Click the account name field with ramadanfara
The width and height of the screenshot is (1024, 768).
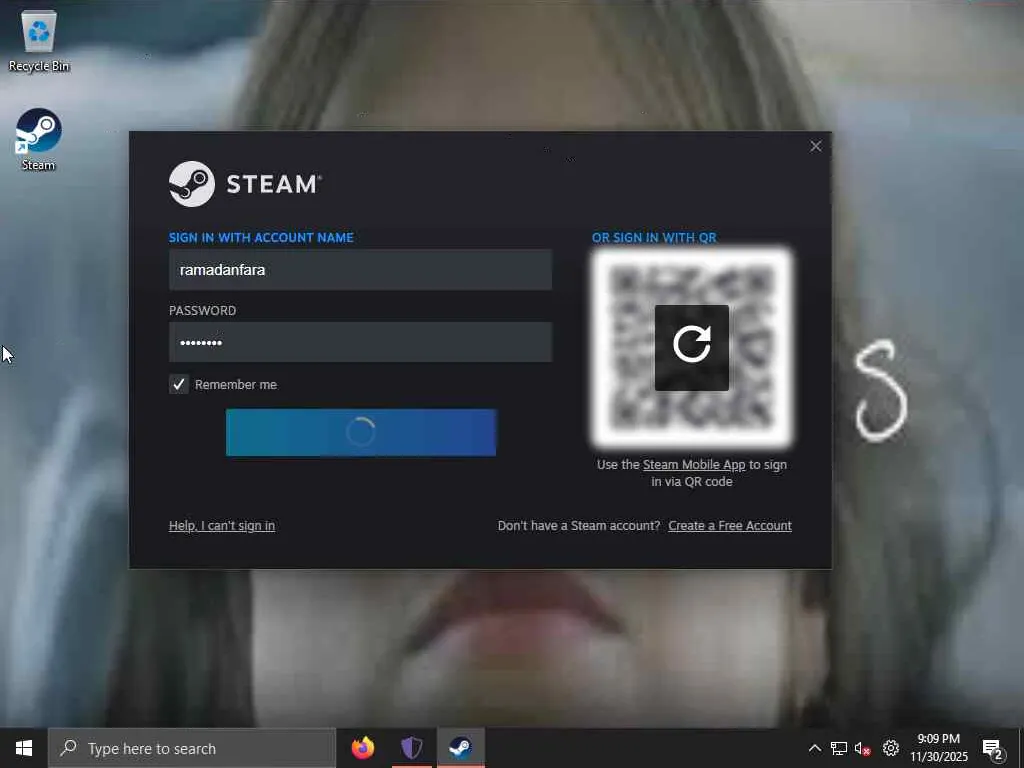tap(360, 270)
